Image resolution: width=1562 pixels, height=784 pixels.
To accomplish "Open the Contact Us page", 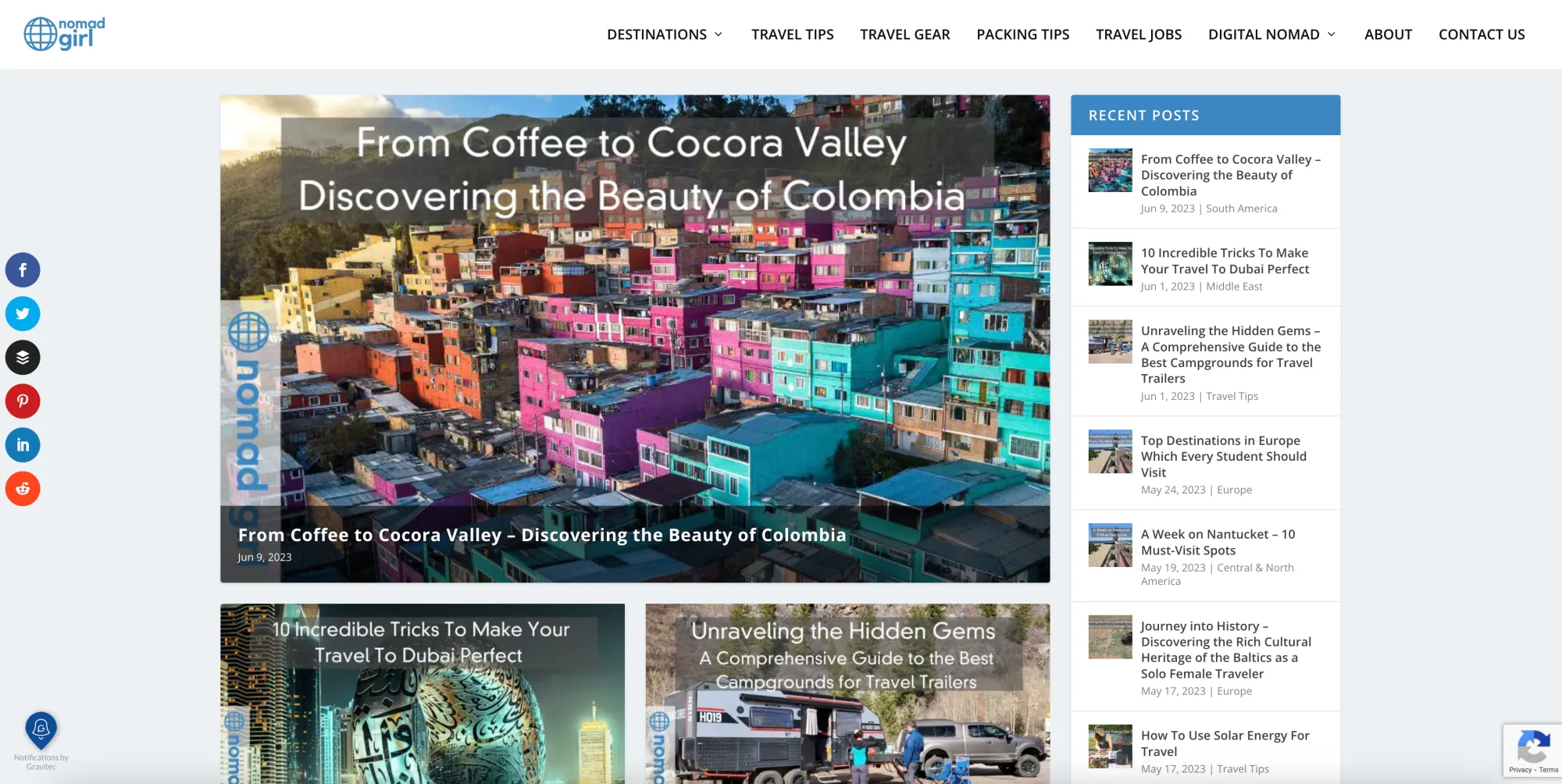I will [x=1482, y=34].
